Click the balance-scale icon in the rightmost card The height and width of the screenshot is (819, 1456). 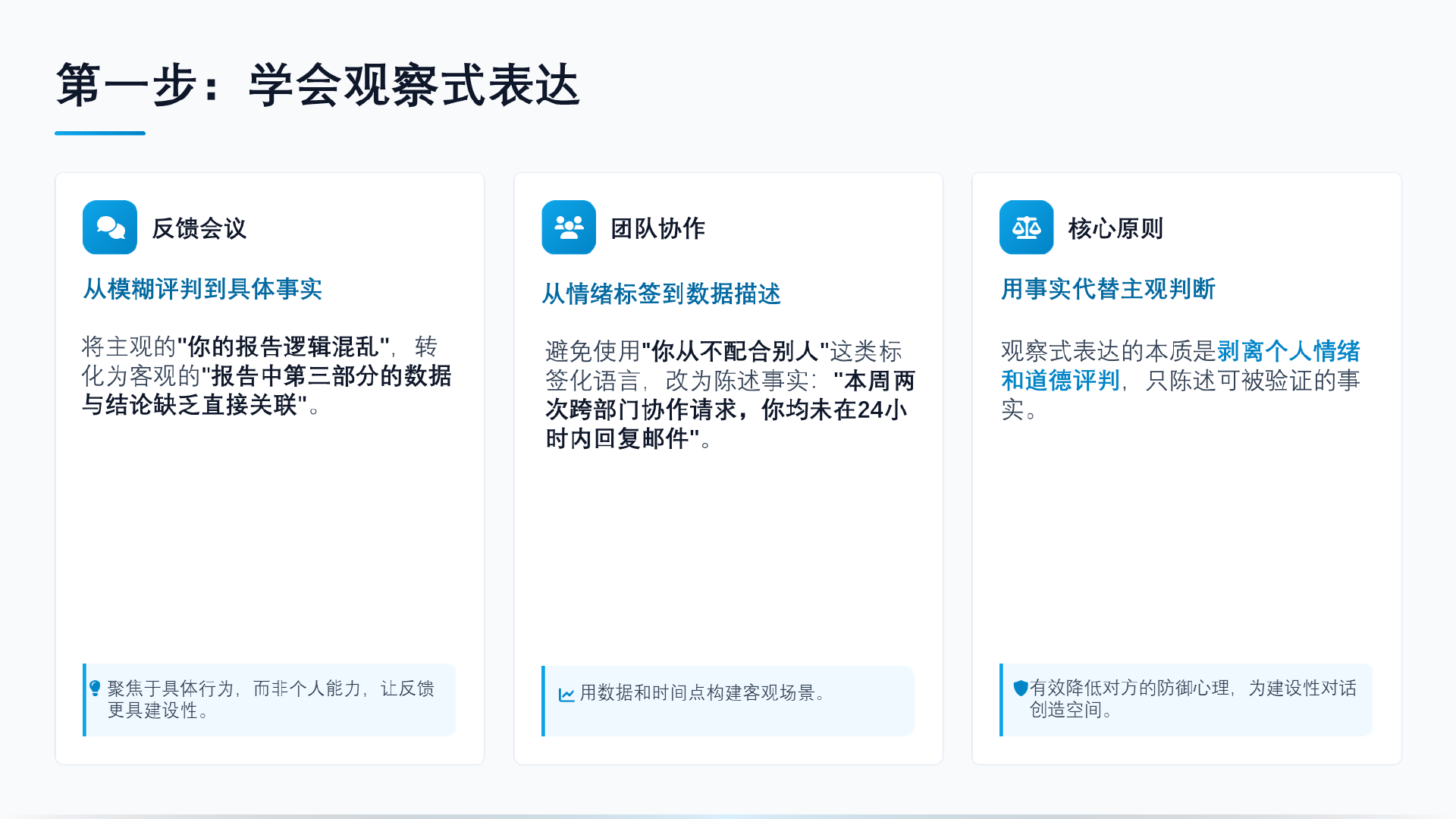point(1026,227)
